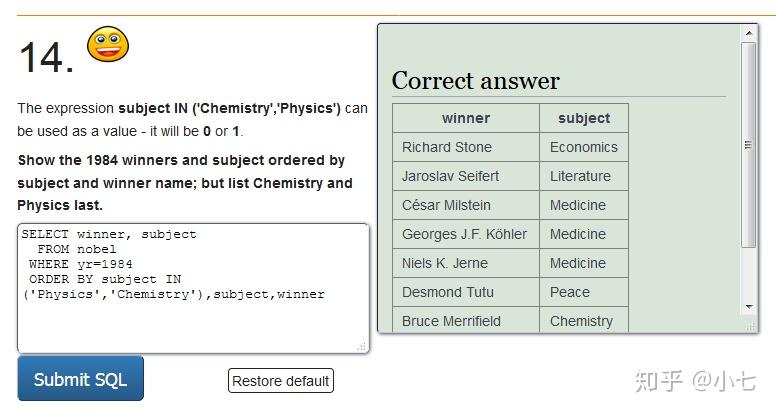Screen dimensions: 776x412
Task: Click the Richard Stone cell
Action: pyautogui.click(x=447, y=147)
